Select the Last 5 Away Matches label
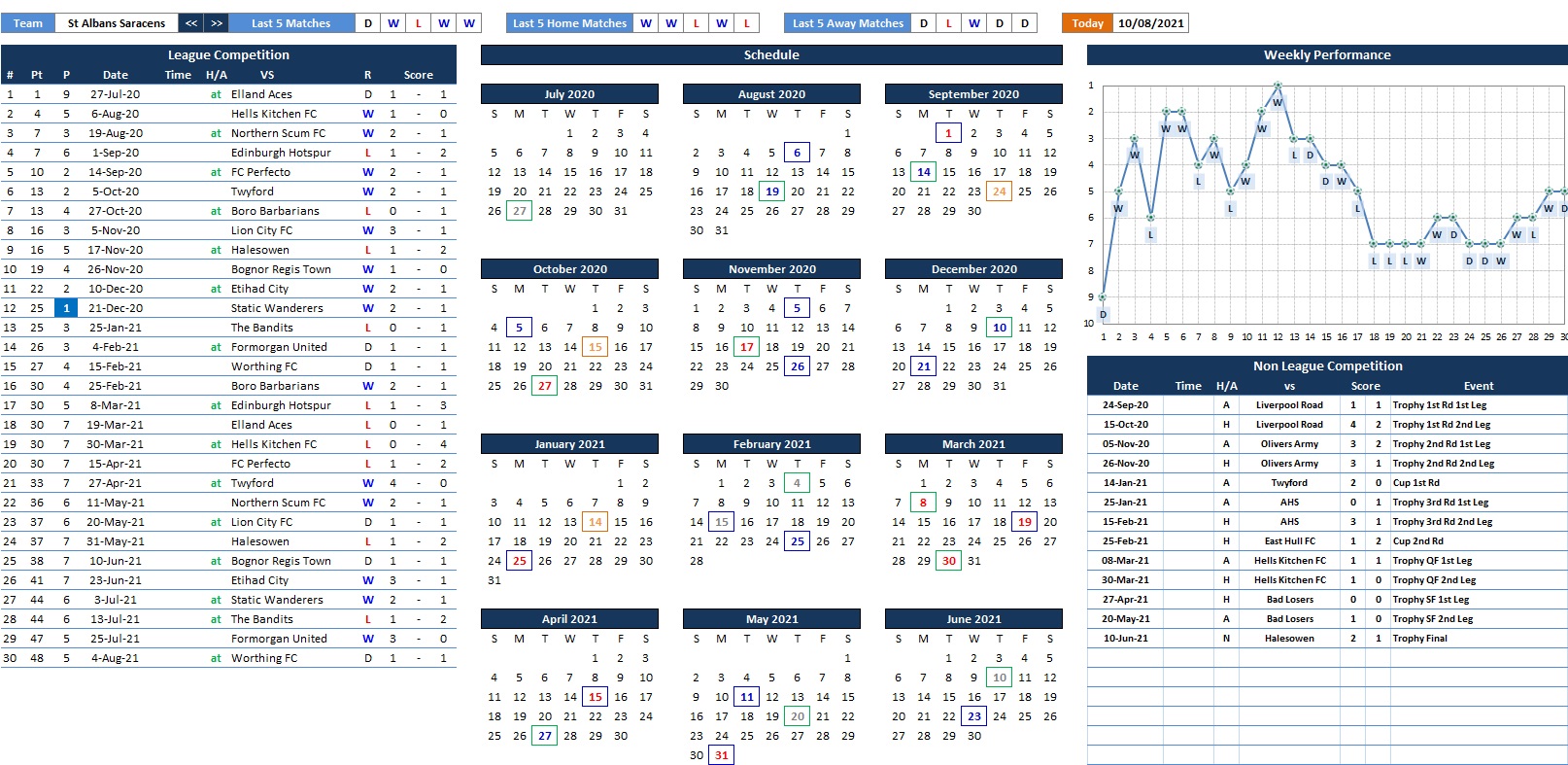 tap(847, 23)
